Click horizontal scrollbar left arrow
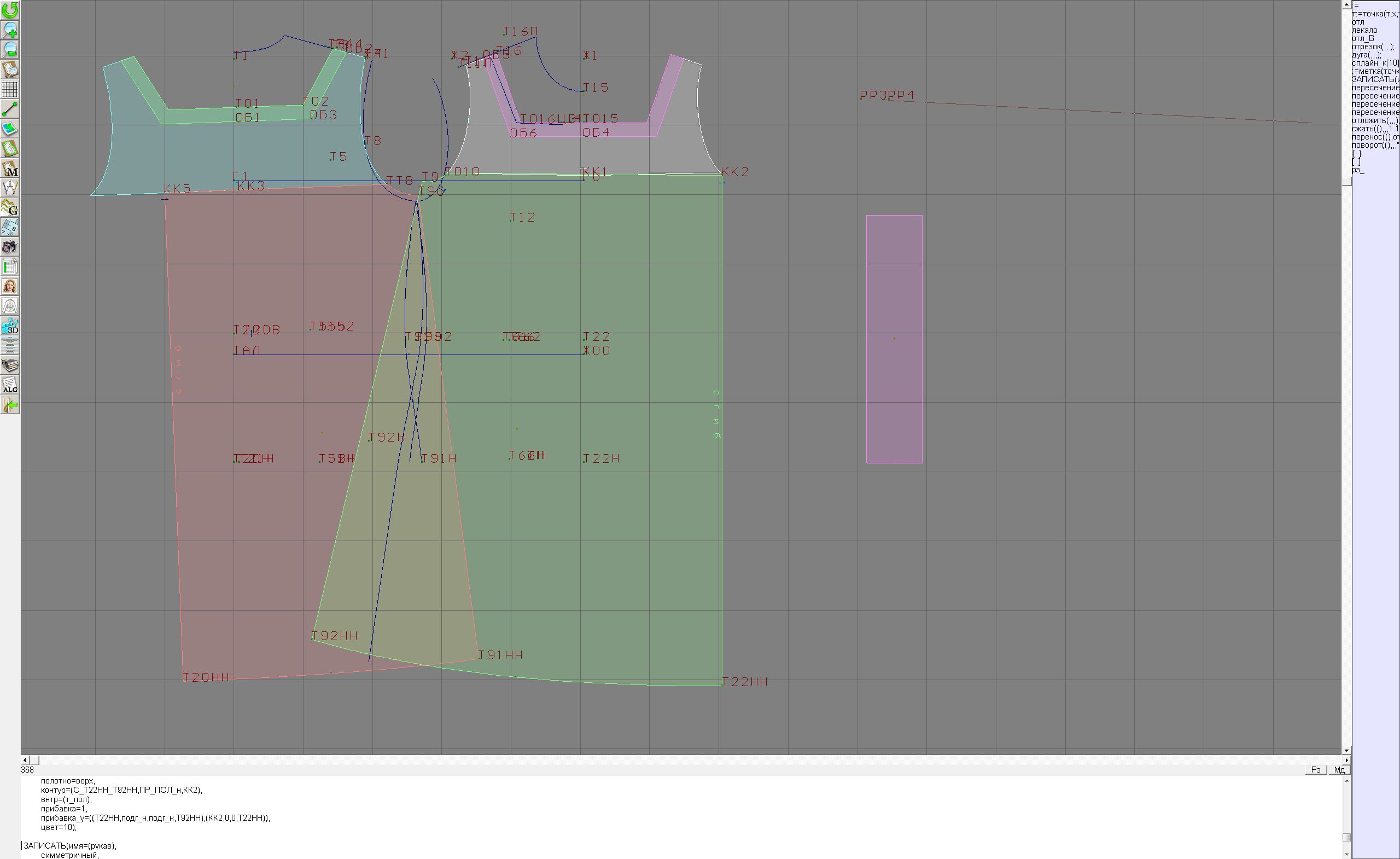Viewport: 1400px width, 859px height. [25, 760]
